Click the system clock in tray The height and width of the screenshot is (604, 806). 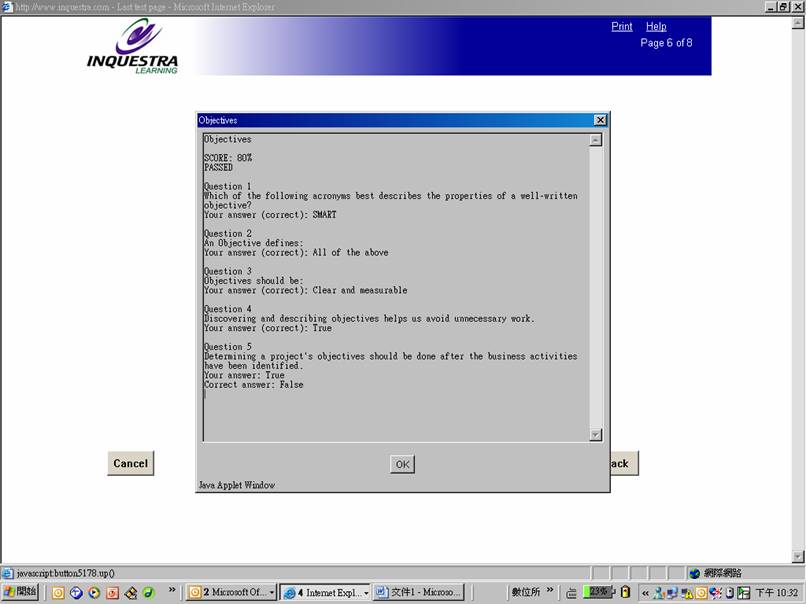777,592
